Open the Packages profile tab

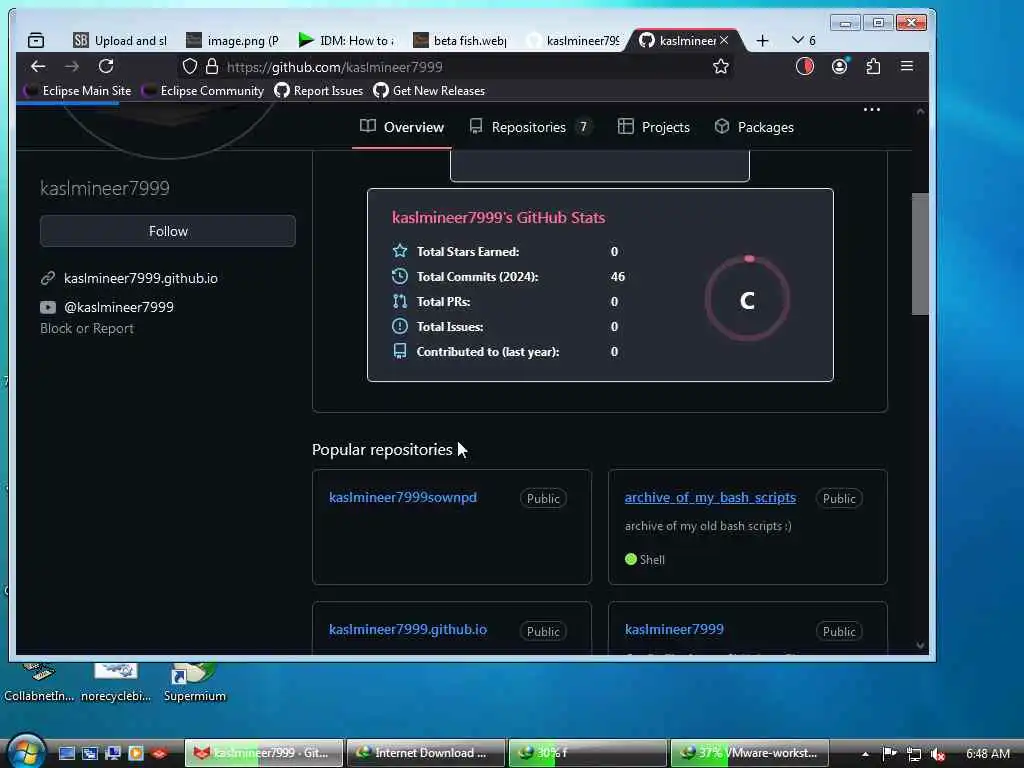point(754,127)
